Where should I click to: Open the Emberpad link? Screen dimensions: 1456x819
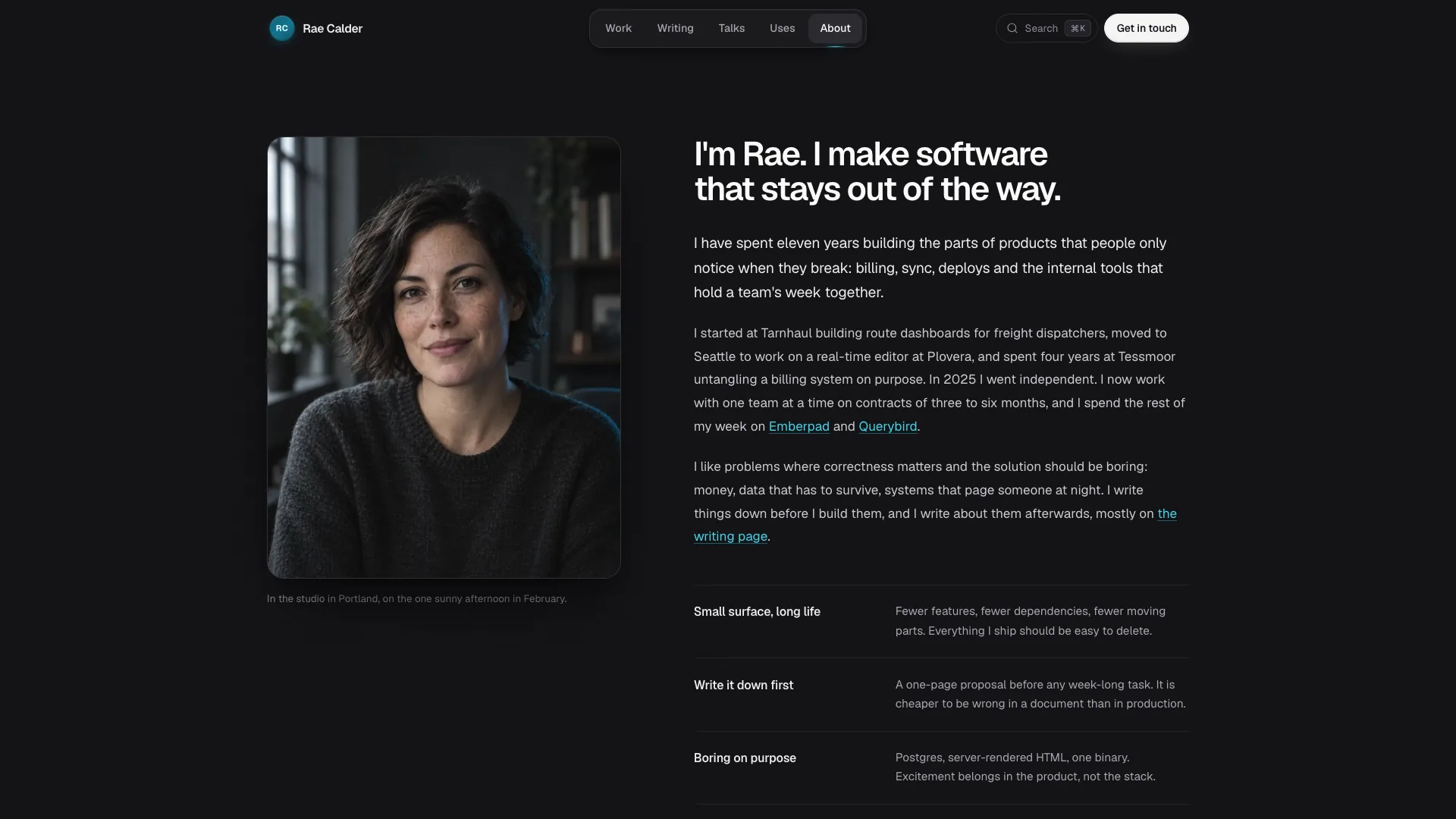coord(799,426)
